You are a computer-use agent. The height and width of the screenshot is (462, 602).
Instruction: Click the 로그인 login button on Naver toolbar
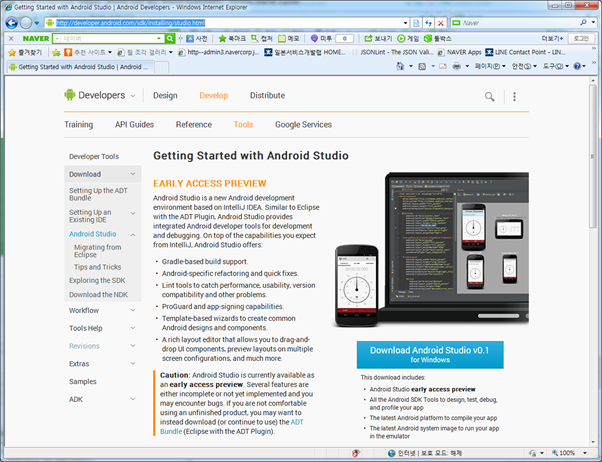(x=581, y=38)
